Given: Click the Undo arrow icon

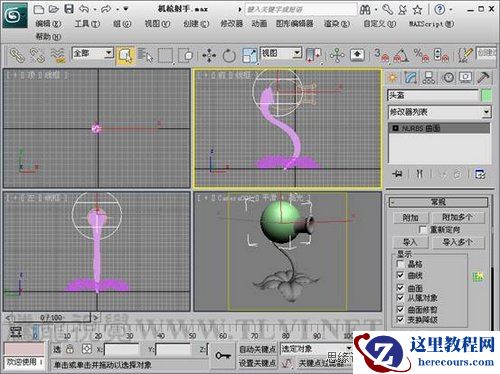Looking at the screenshot, I should pyautogui.click(x=84, y=9).
